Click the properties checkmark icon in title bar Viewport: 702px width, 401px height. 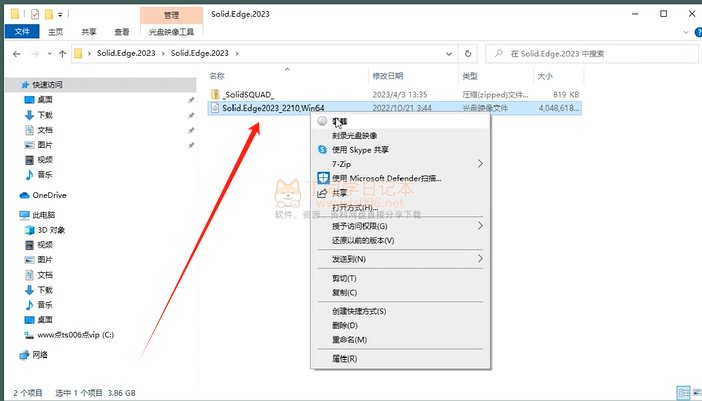[35, 14]
